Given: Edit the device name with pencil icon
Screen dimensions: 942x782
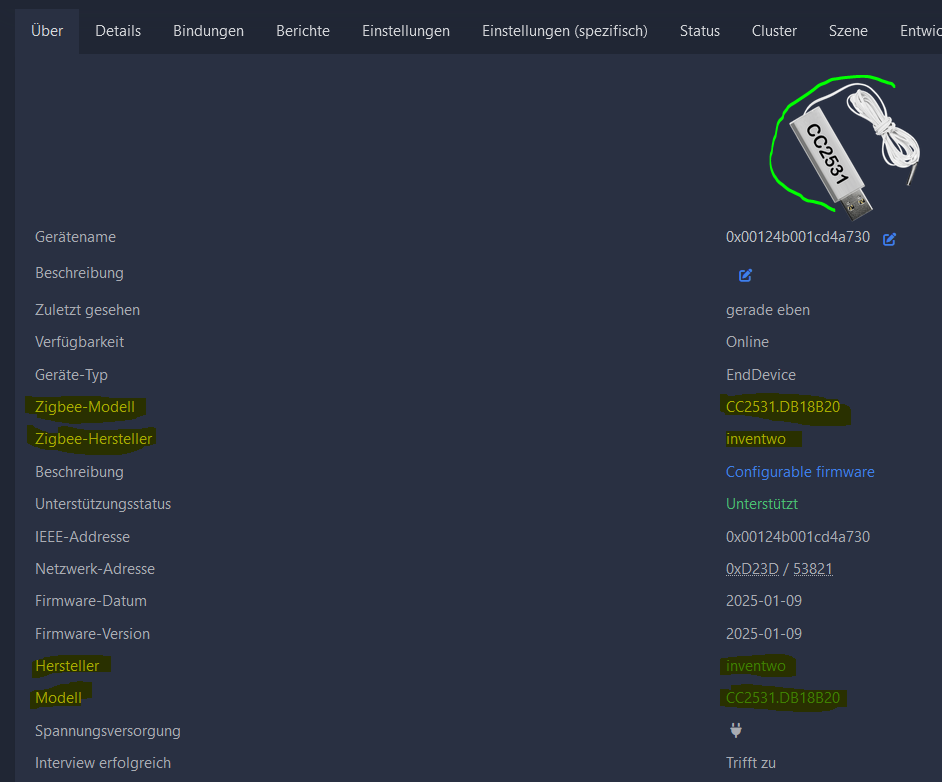Looking at the screenshot, I should [x=889, y=239].
